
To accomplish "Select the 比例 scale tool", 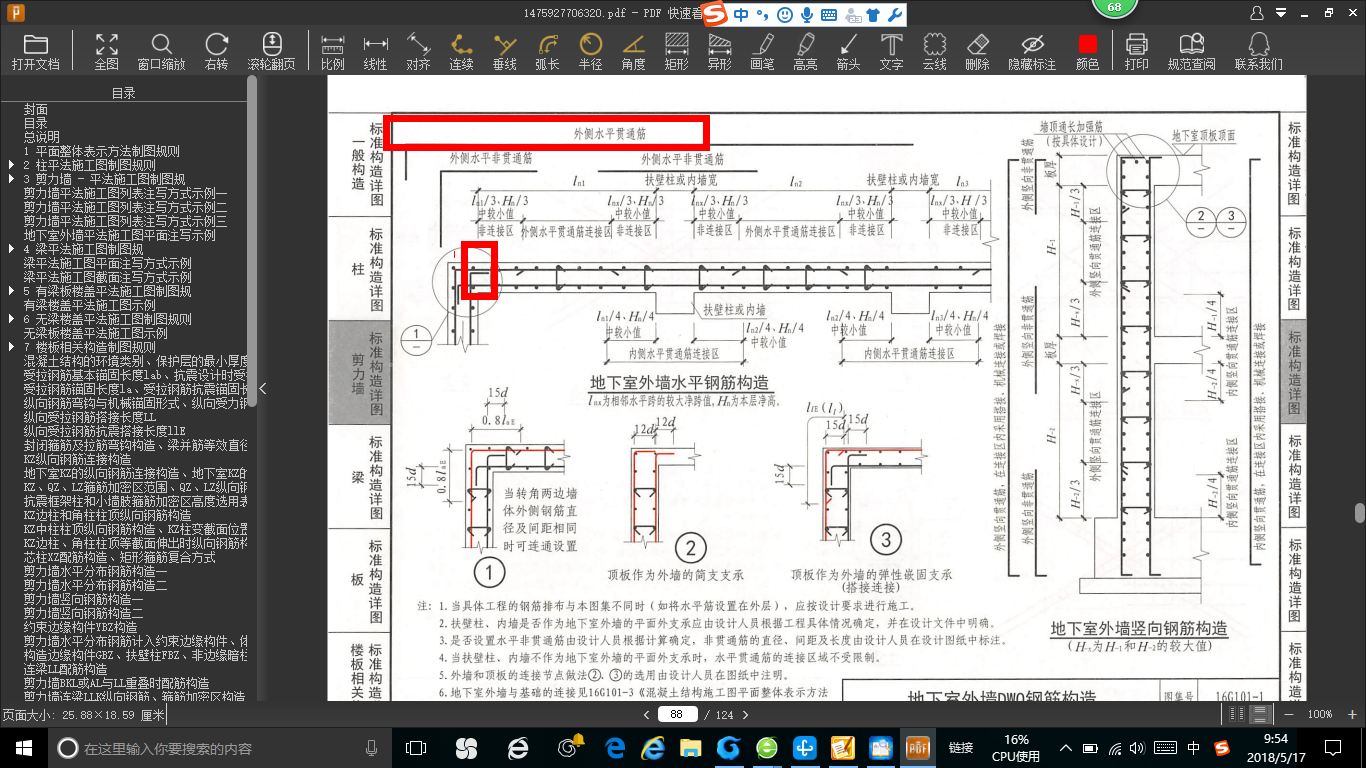I will pos(332,51).
